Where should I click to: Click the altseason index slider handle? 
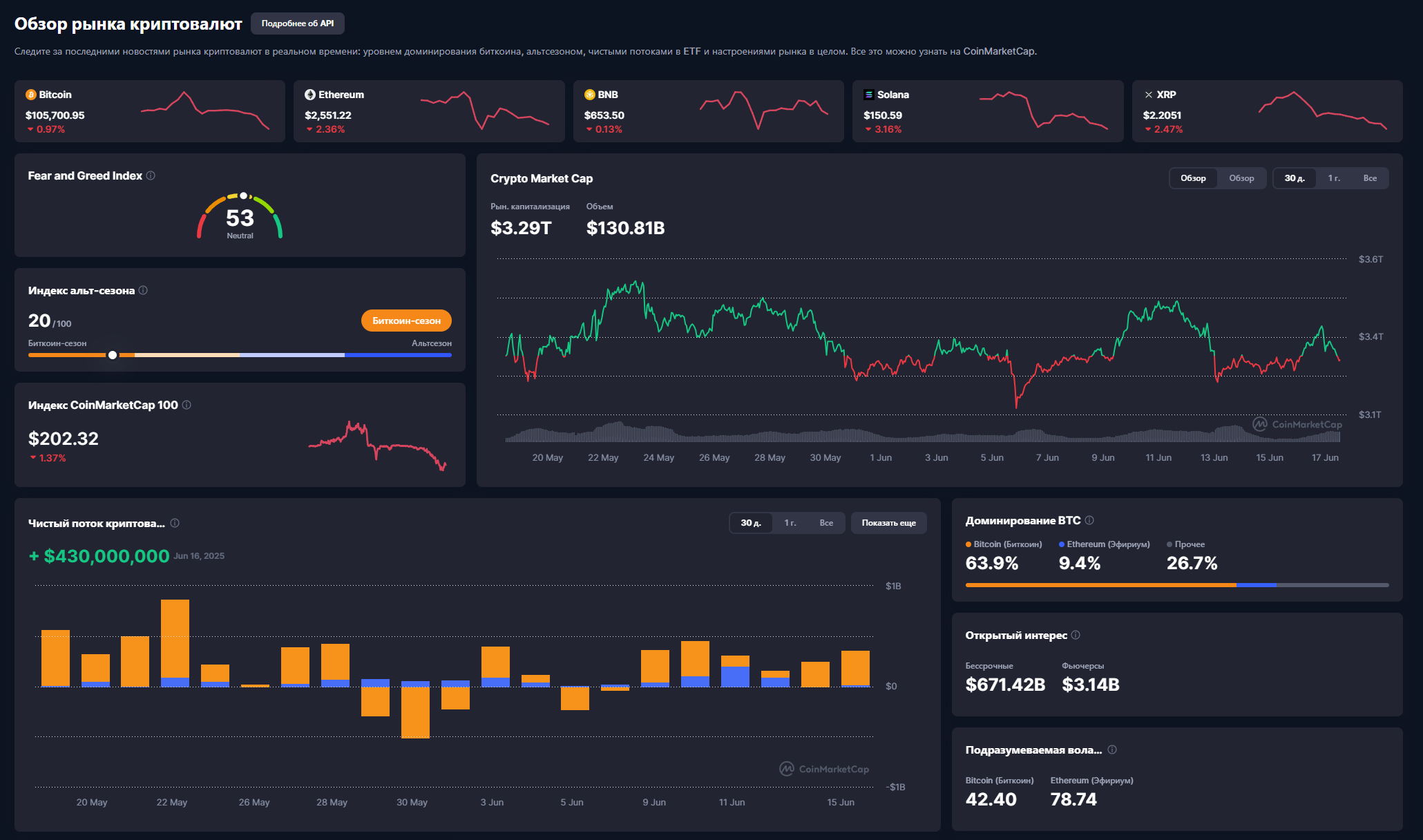(x=113, y=355)
